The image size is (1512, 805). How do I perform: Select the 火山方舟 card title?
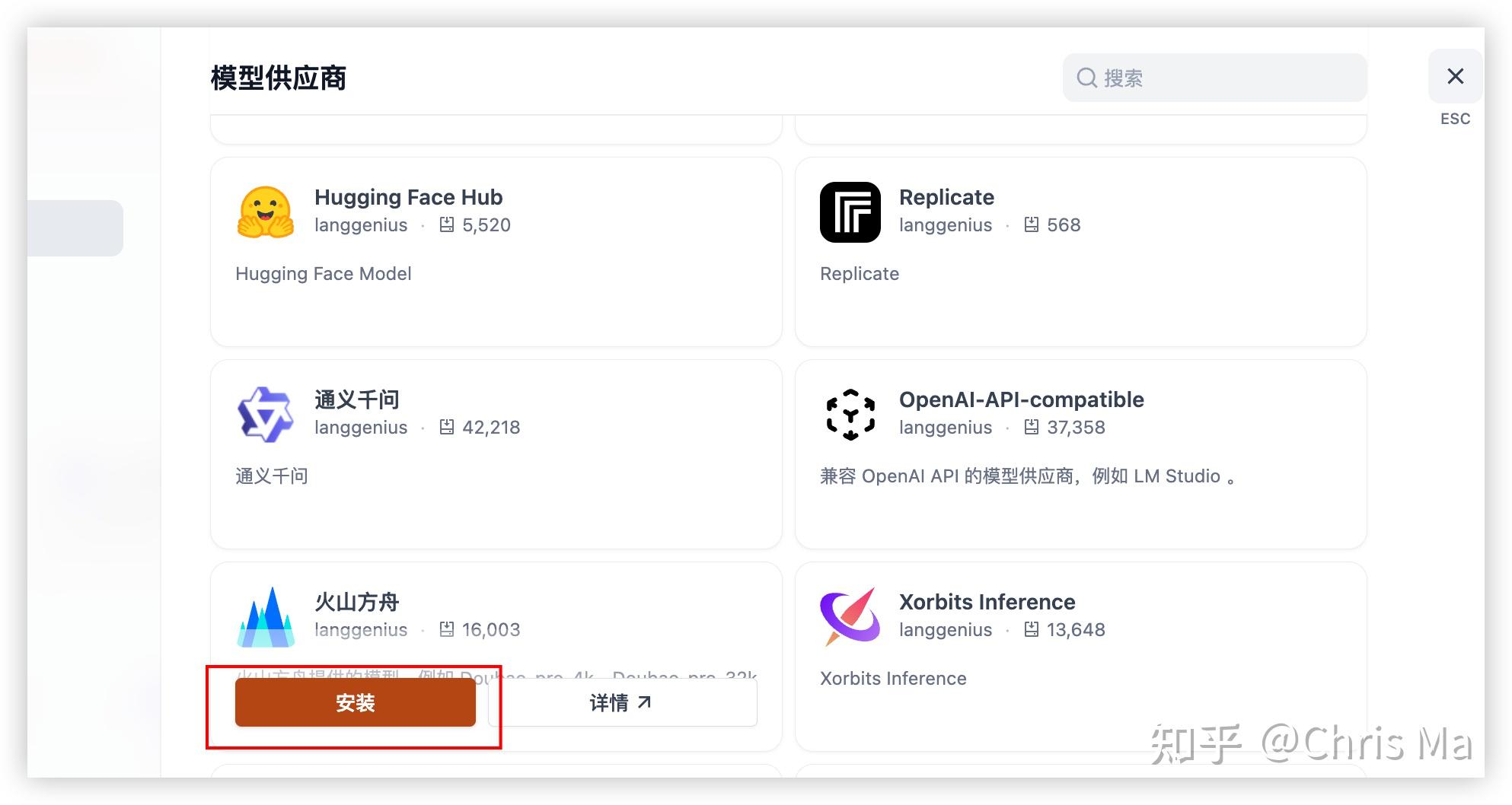[x=357, y=602]
